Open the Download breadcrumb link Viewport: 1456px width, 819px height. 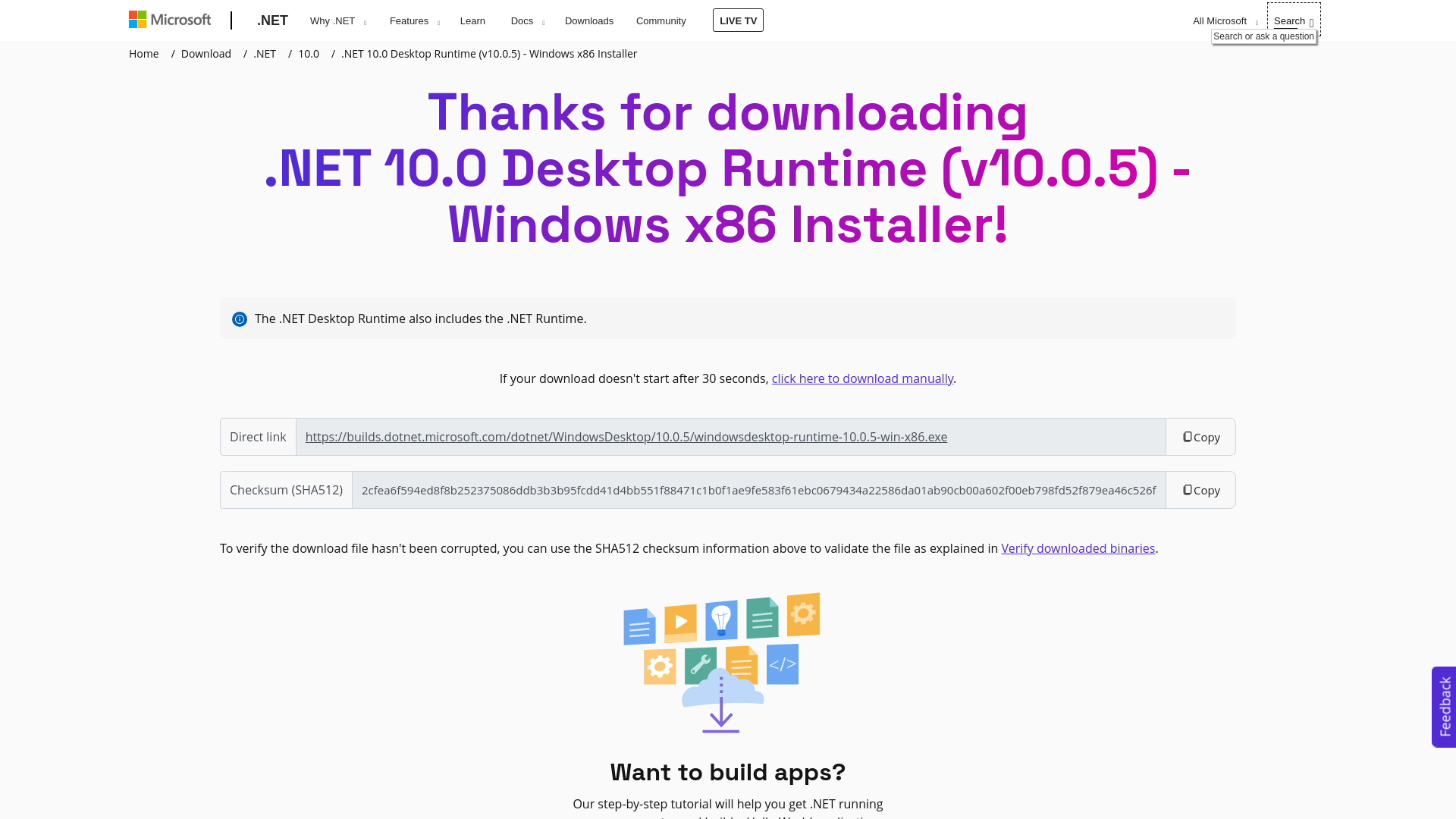pyautogui.click(x=206, y=54)
